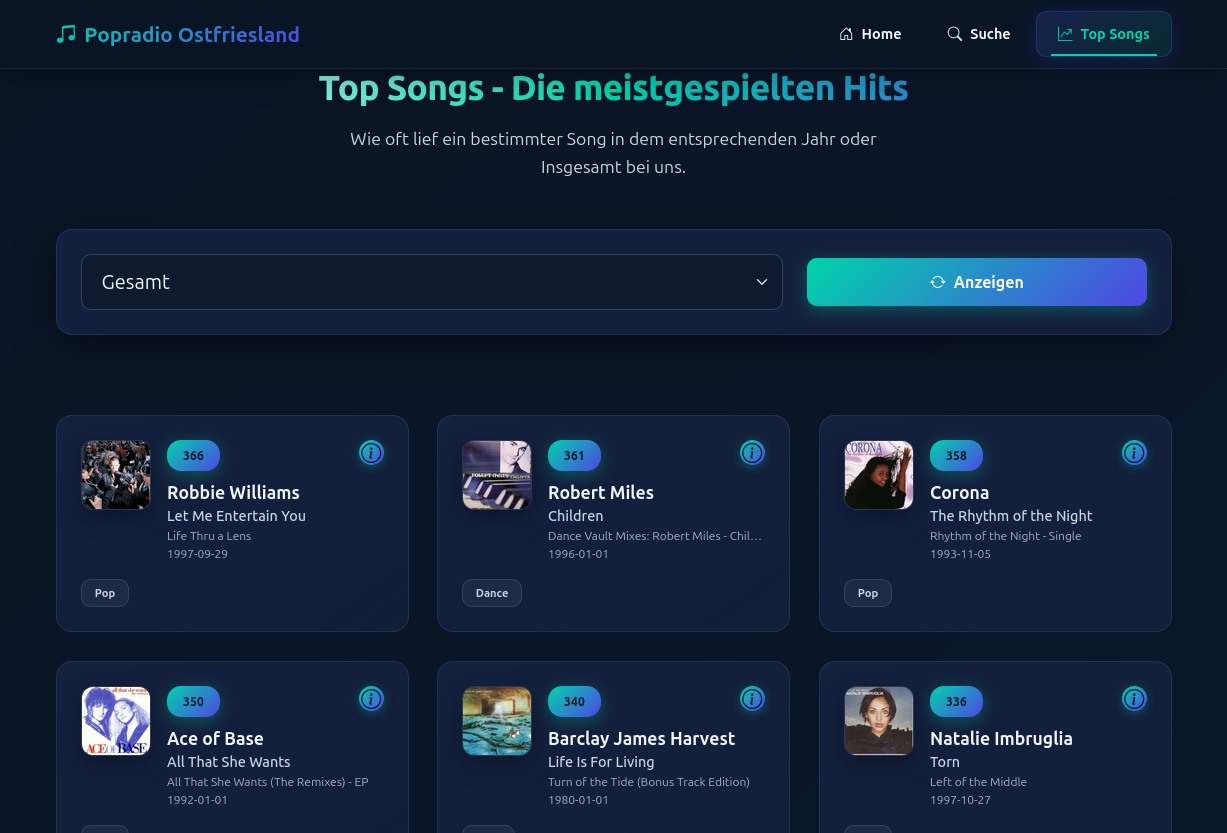Click the magnifier icon beside Suche

coord(955,33)
